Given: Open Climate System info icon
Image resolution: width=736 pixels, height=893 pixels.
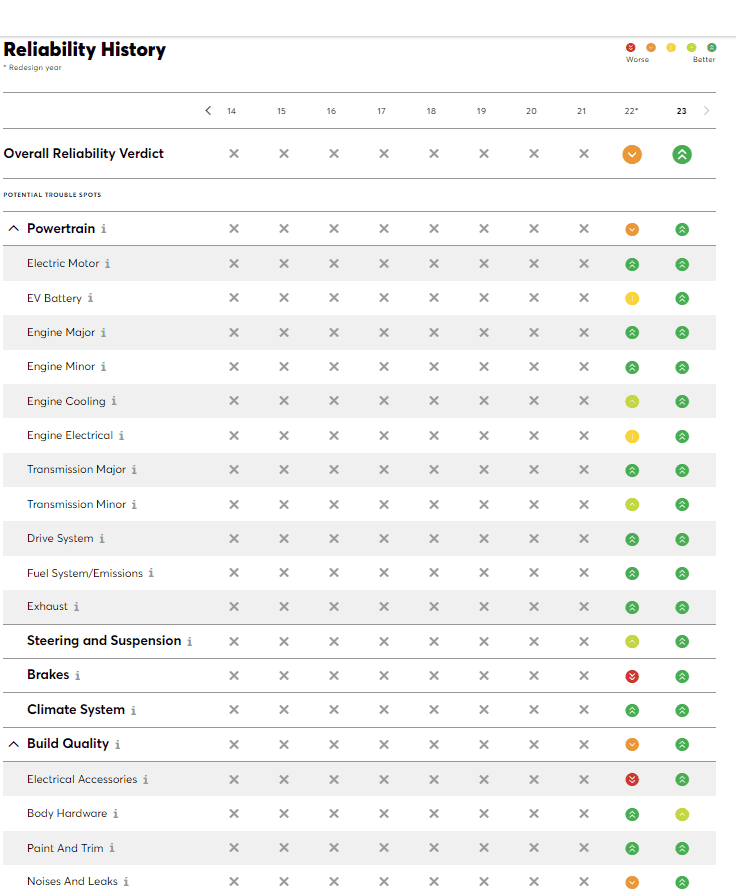Looking at the screenshot, I should tap(133, 710).
